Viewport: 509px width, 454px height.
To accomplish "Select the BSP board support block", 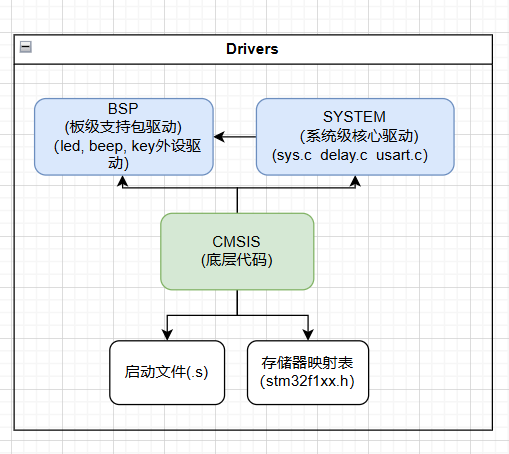I will [124, 137].
